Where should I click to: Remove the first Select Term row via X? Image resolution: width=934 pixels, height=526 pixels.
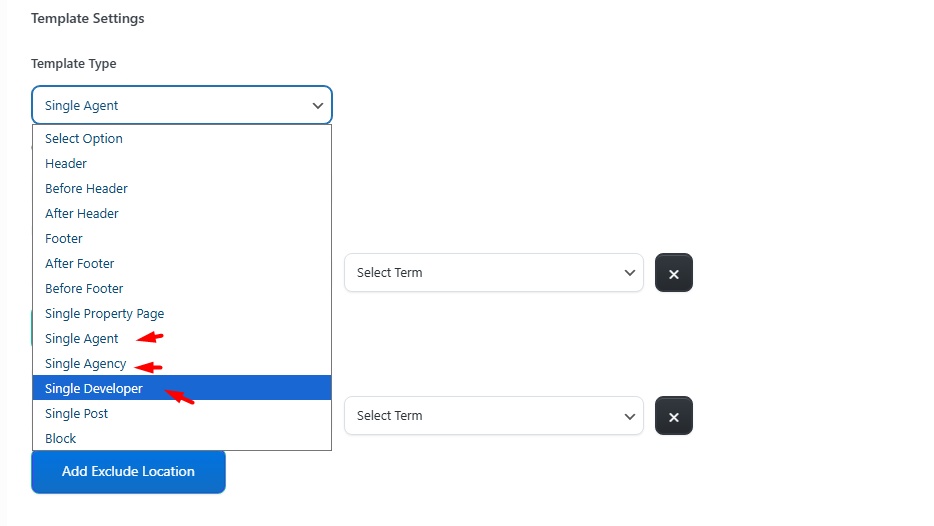point(673,273)
